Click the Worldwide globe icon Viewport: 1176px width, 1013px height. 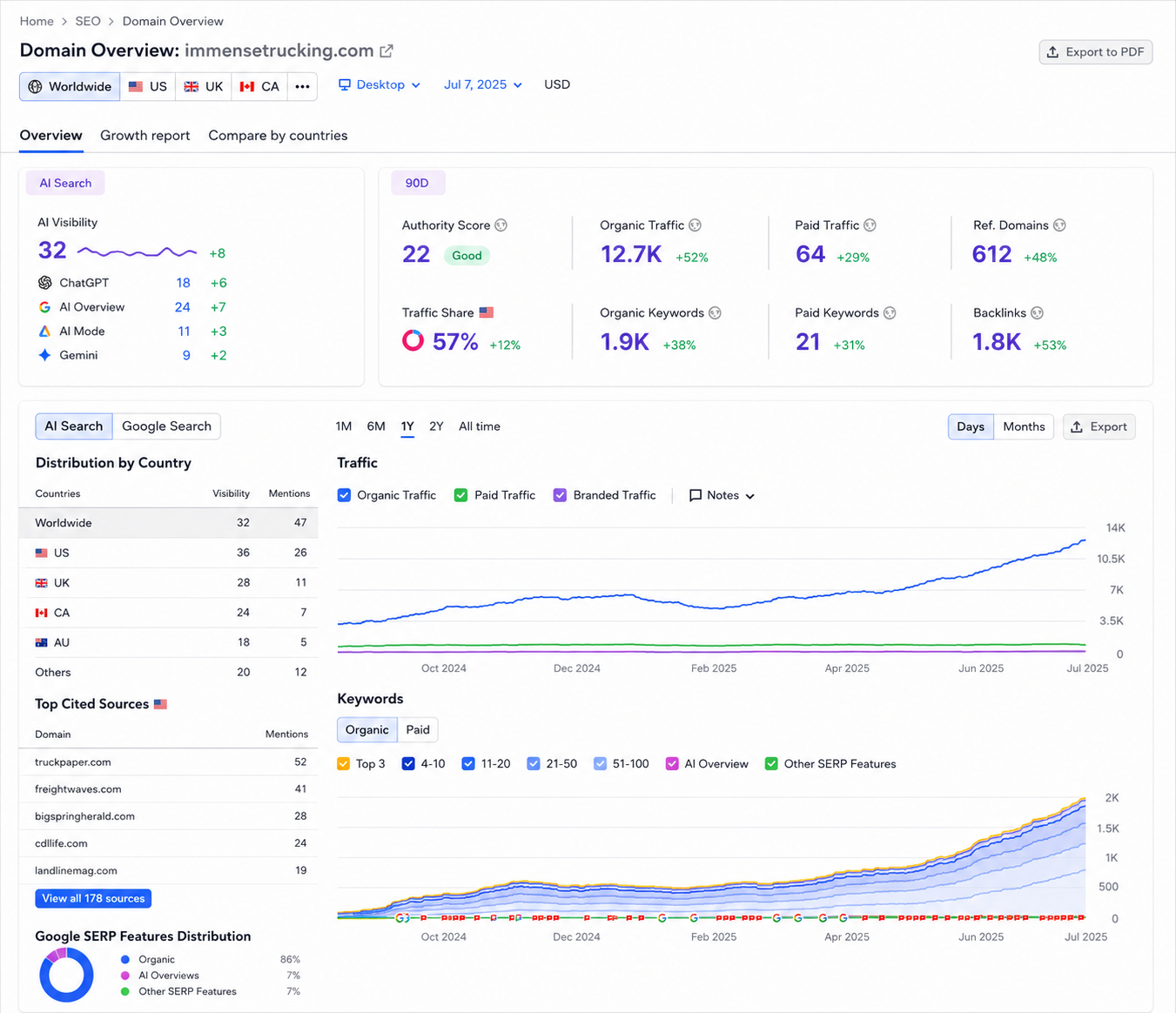point(35,87)
